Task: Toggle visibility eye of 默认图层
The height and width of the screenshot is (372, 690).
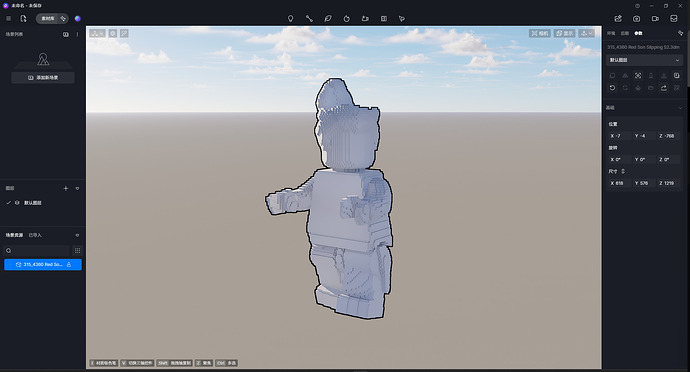Action: (x=17, y=203)
